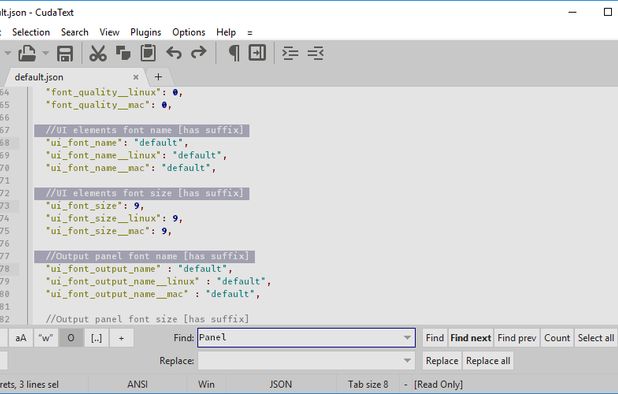Unindent the selected lines

coord(316,53)
